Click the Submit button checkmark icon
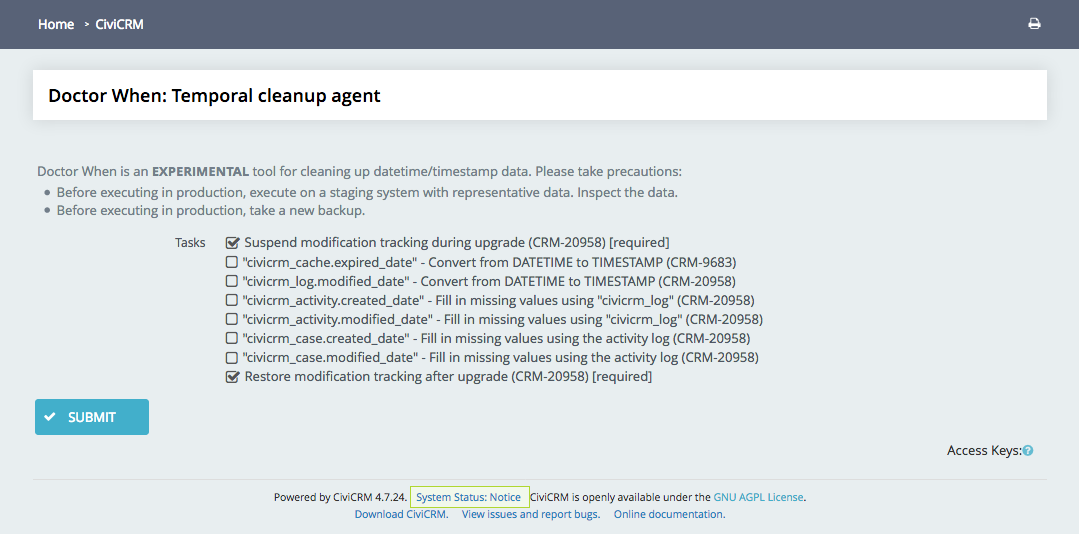The width and height of the screenshot is (1079, 534). click(50, 417)
